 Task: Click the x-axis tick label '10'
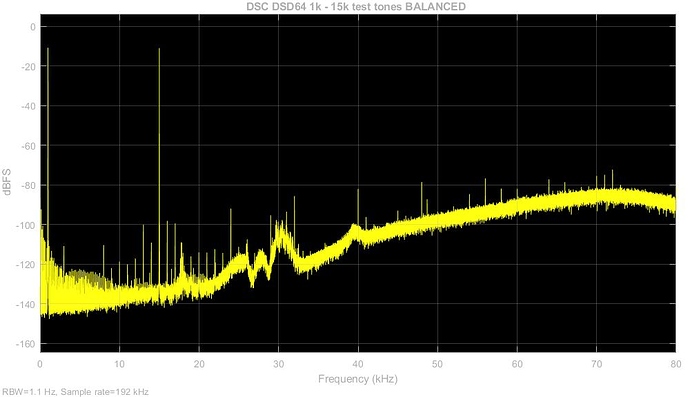click(x=119, y=364)
